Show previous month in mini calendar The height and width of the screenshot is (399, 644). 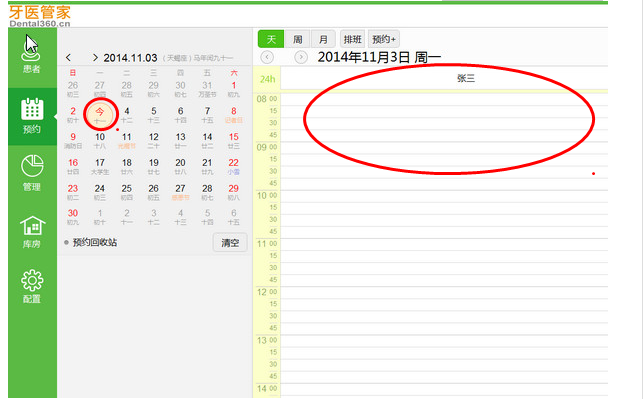(x=68, y=58)
